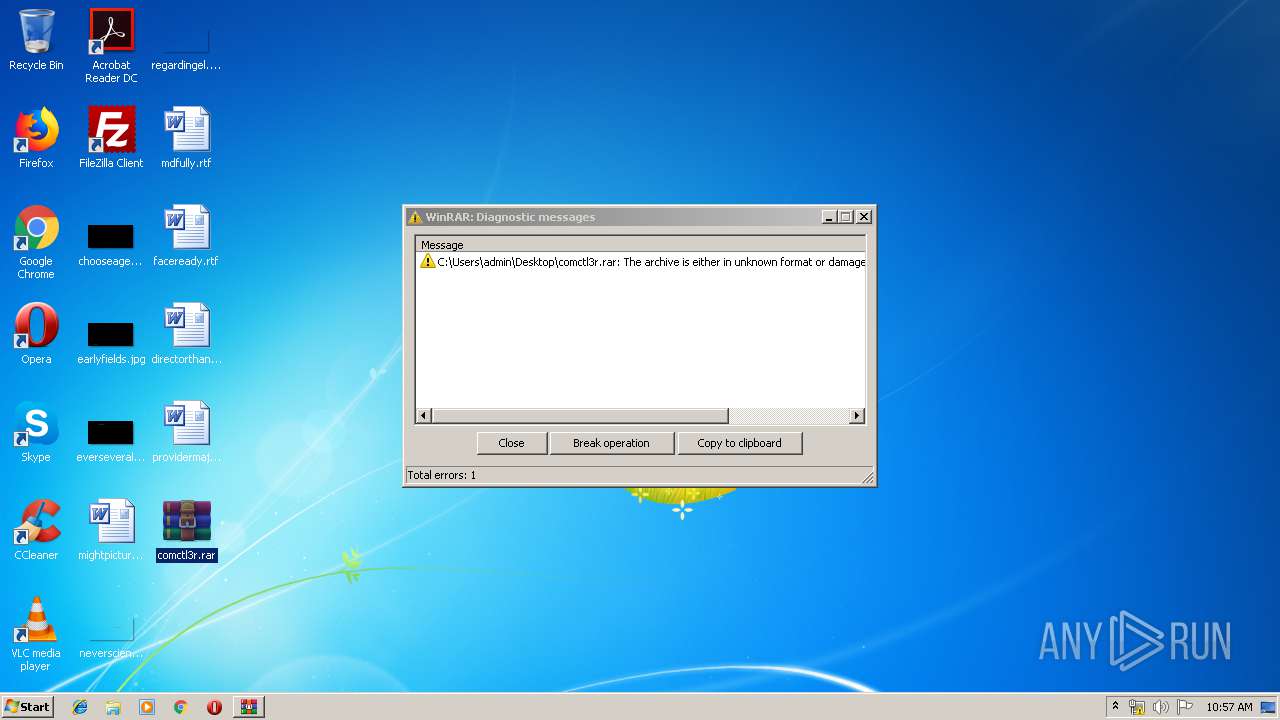Click the horizontal scrollbar left arrow

click(424, 416)
